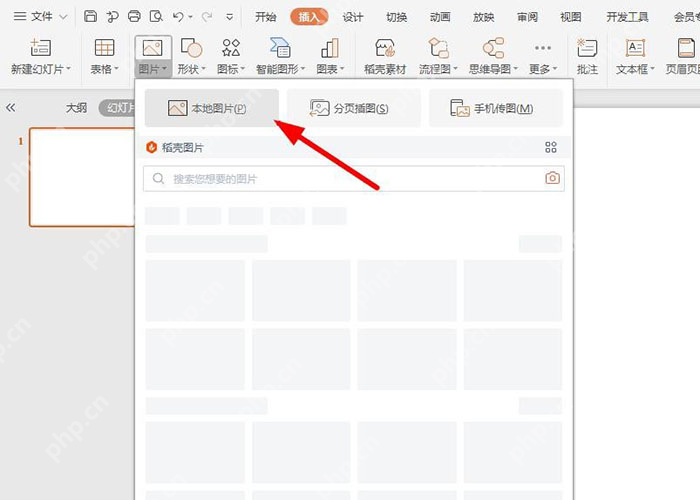Open the 设计 tab
Image resolution: width=700 pixels, height=500 pixels.
point(353,17)
